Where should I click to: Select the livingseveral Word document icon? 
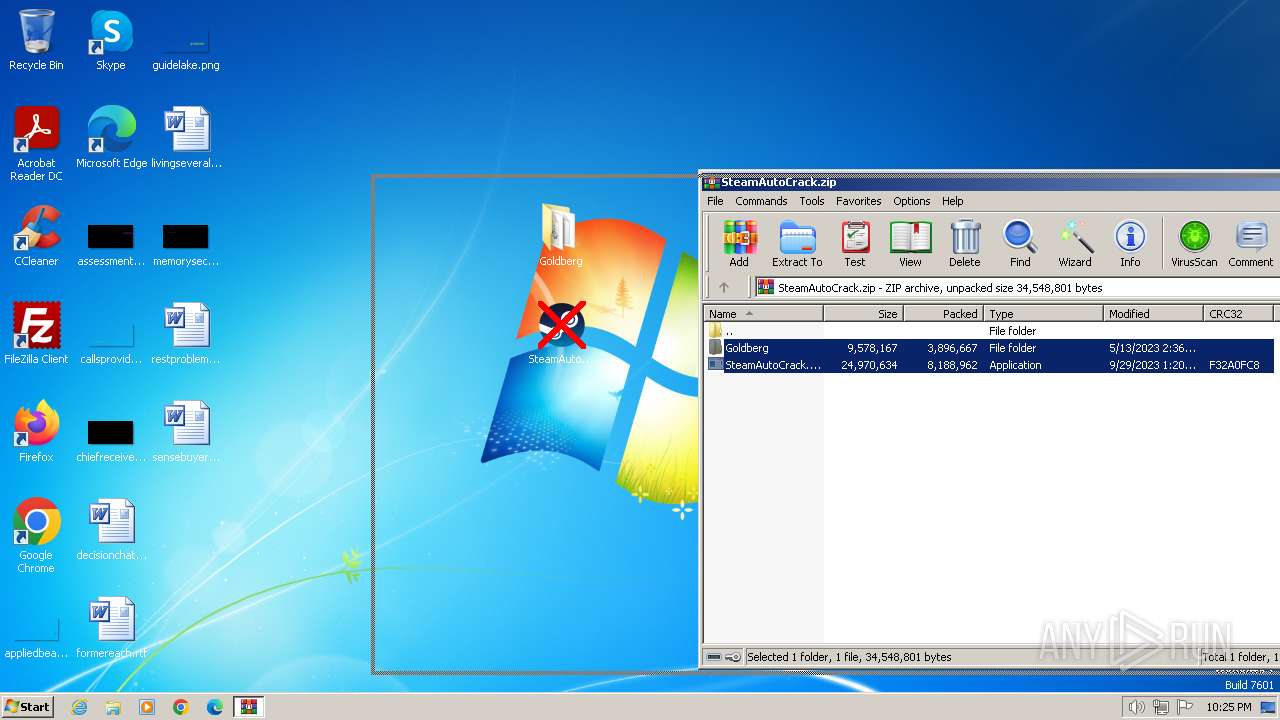tap(186, 138)
